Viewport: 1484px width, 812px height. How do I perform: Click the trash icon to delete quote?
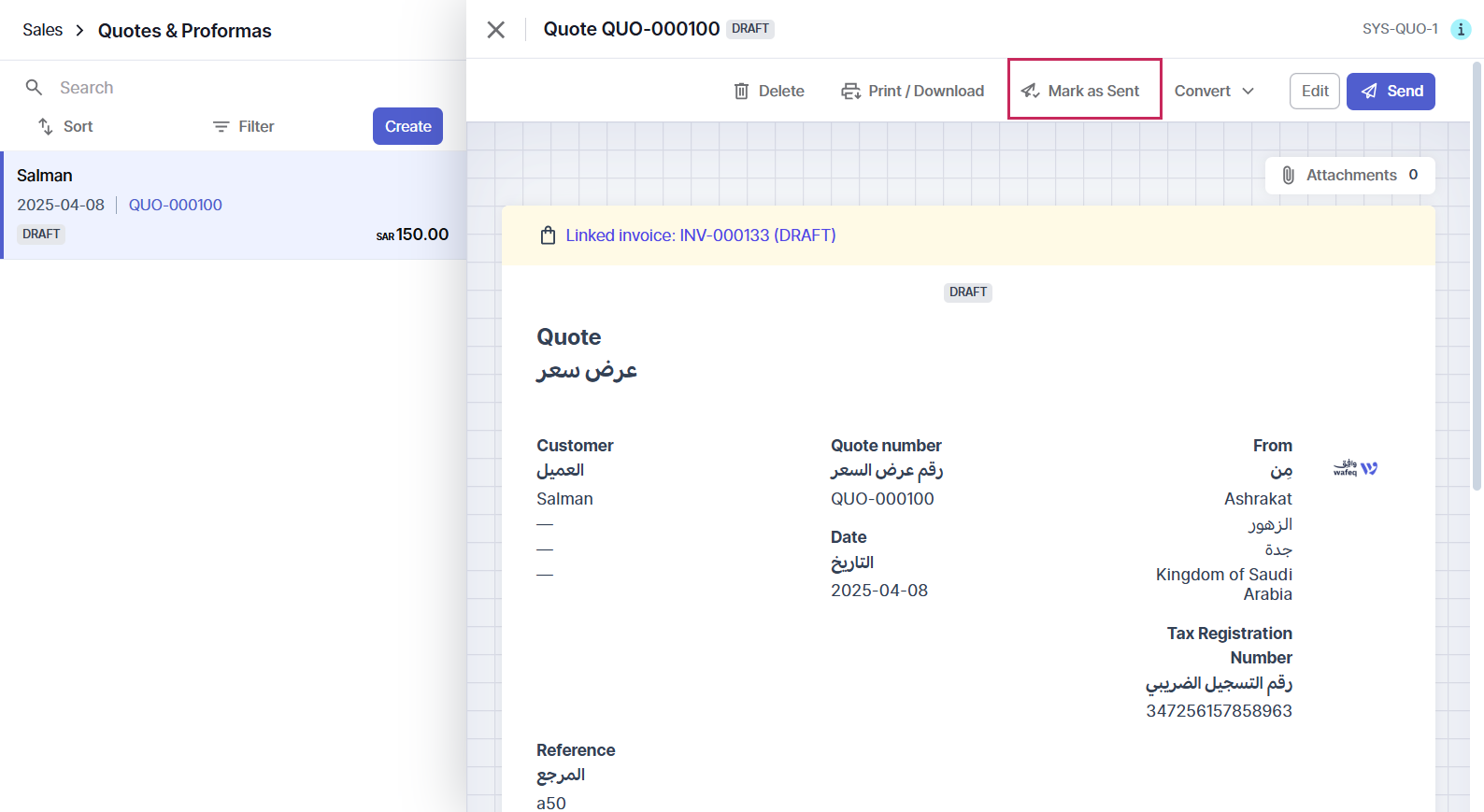coord(741,92)
